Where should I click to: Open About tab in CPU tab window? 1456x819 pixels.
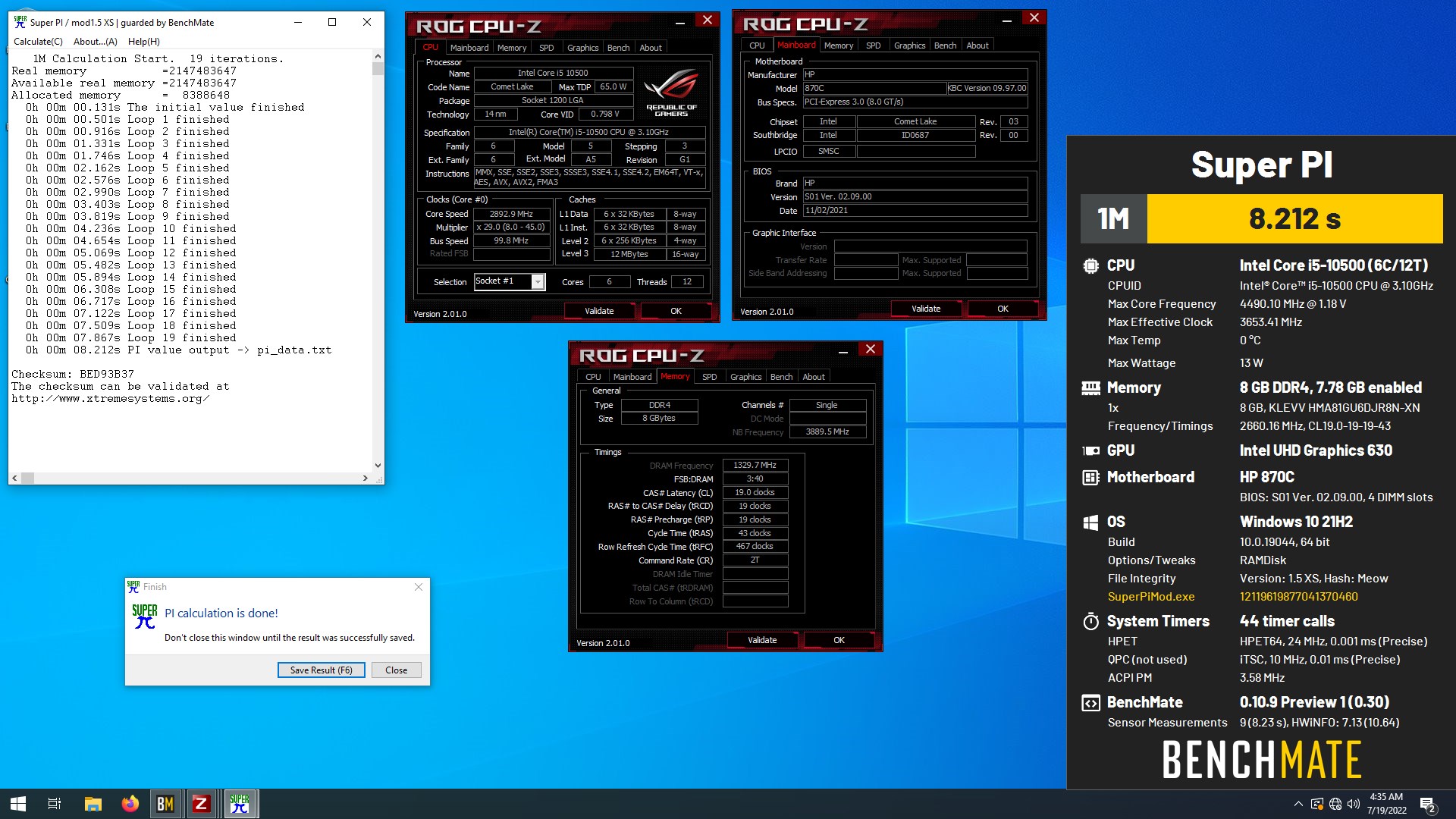(x=651, y=47)
